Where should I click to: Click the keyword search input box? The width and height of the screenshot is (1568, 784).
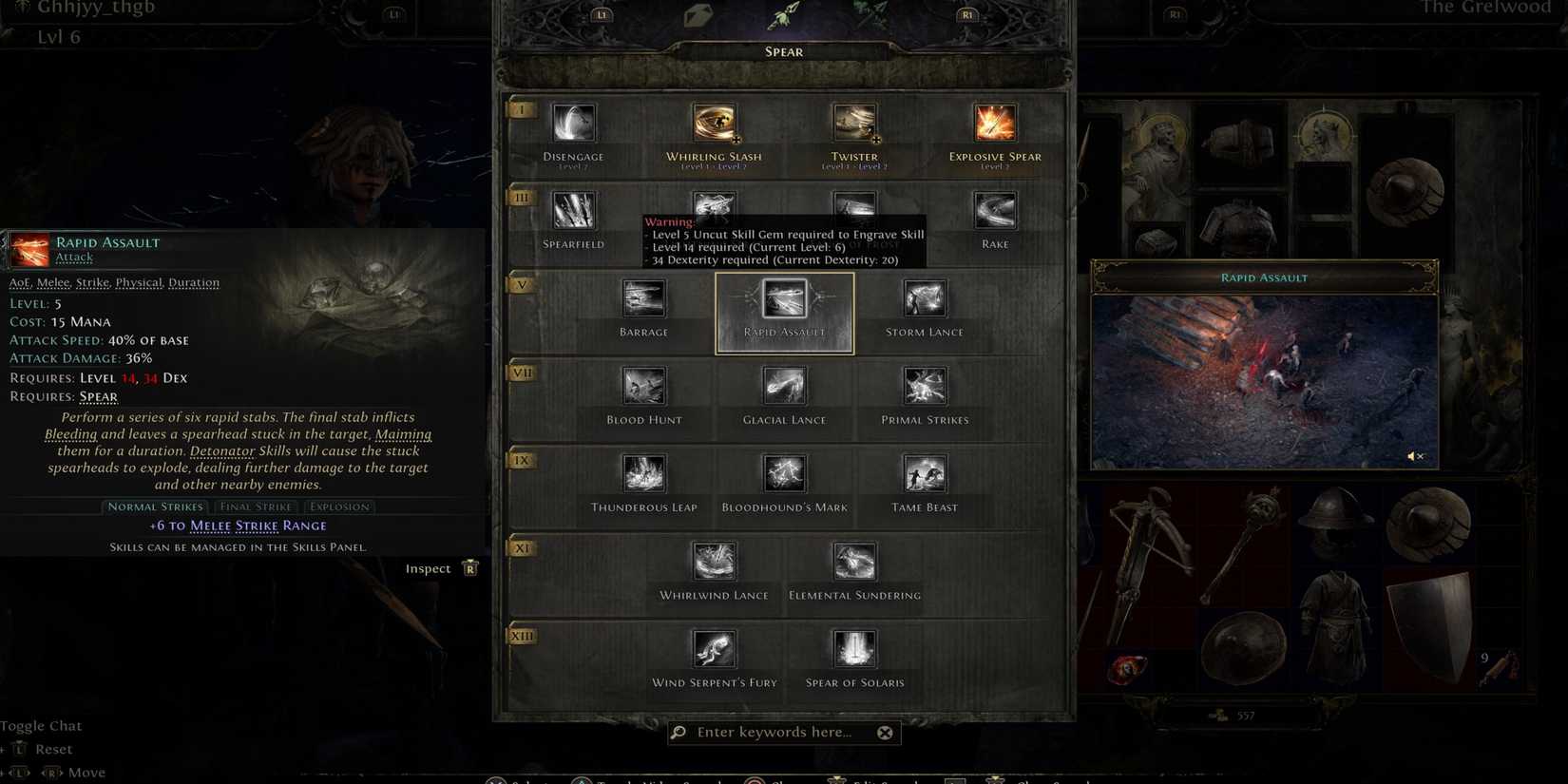[x=774, y=733]
